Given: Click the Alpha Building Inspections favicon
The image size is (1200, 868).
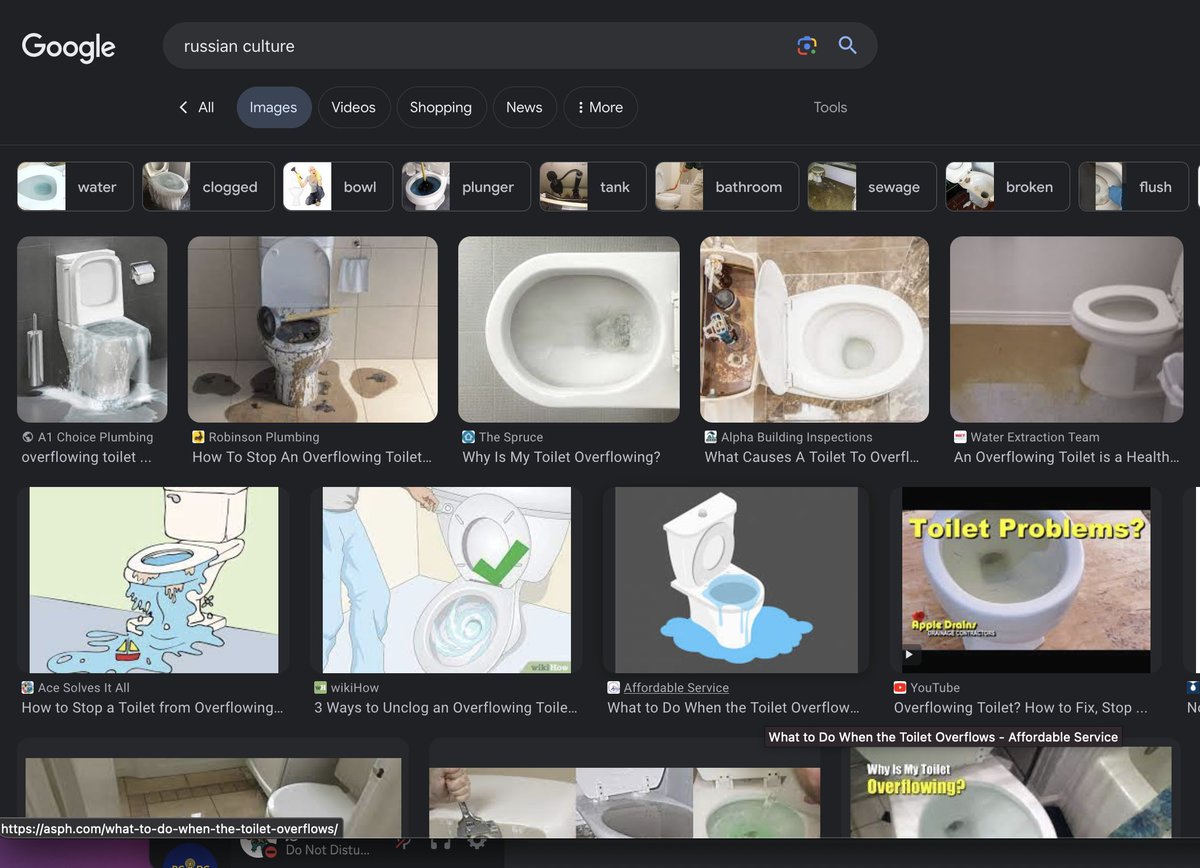Looking at the screenshot, I should [711, 437].
